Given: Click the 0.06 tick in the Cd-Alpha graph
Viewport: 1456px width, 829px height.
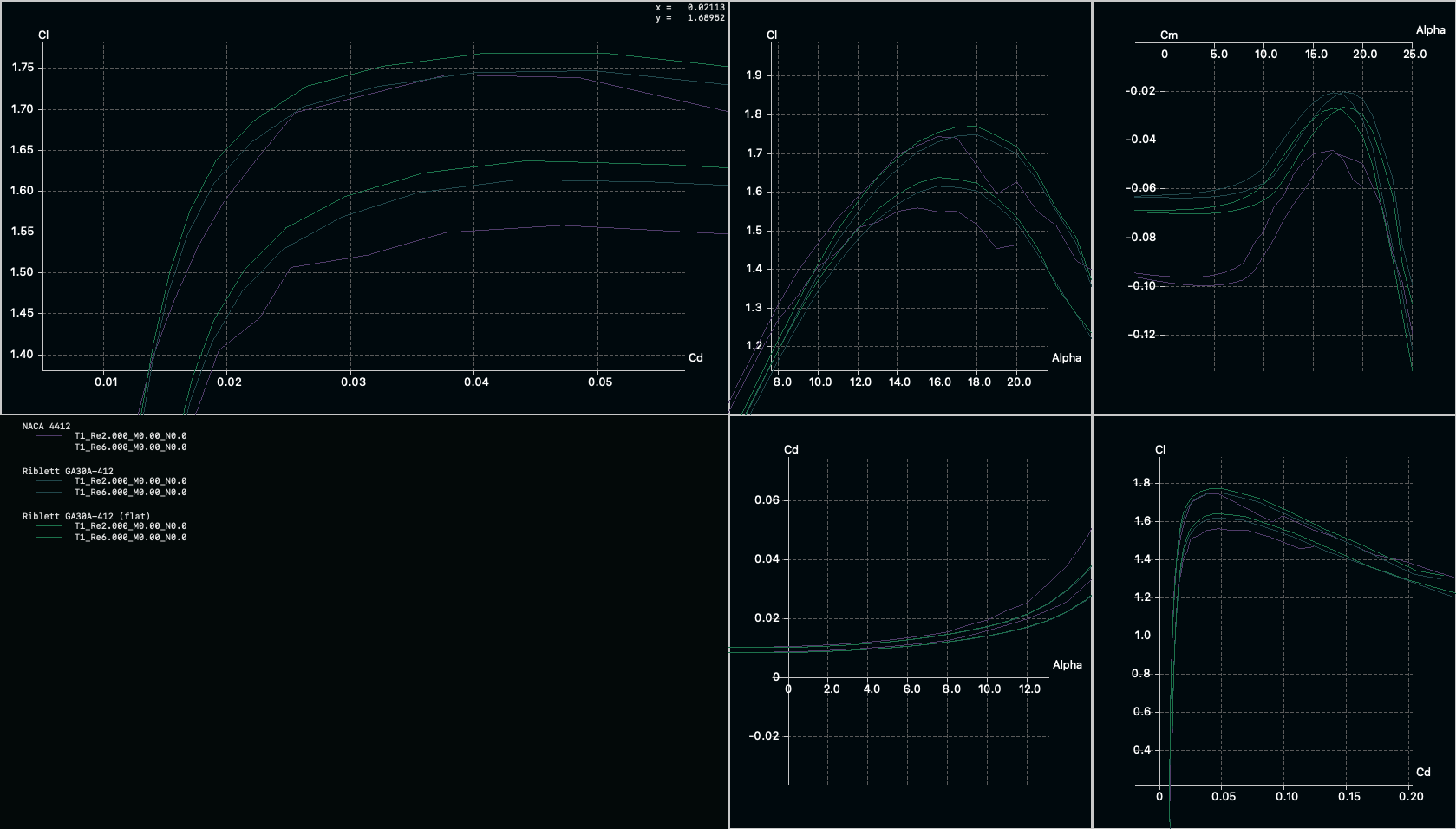Looking at the screenshot, I should click(x=767, y=500).
